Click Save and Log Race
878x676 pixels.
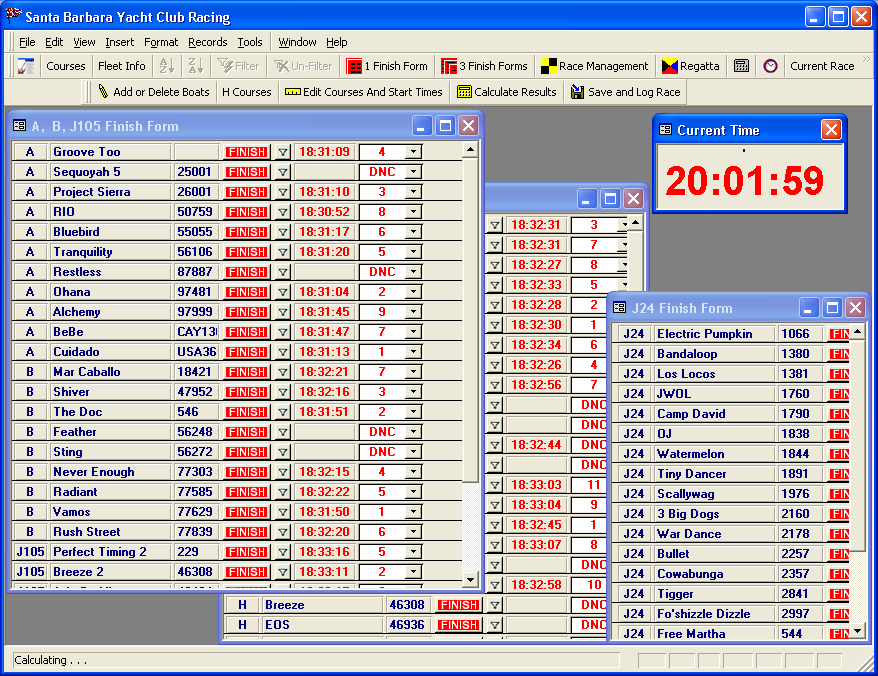625,92
